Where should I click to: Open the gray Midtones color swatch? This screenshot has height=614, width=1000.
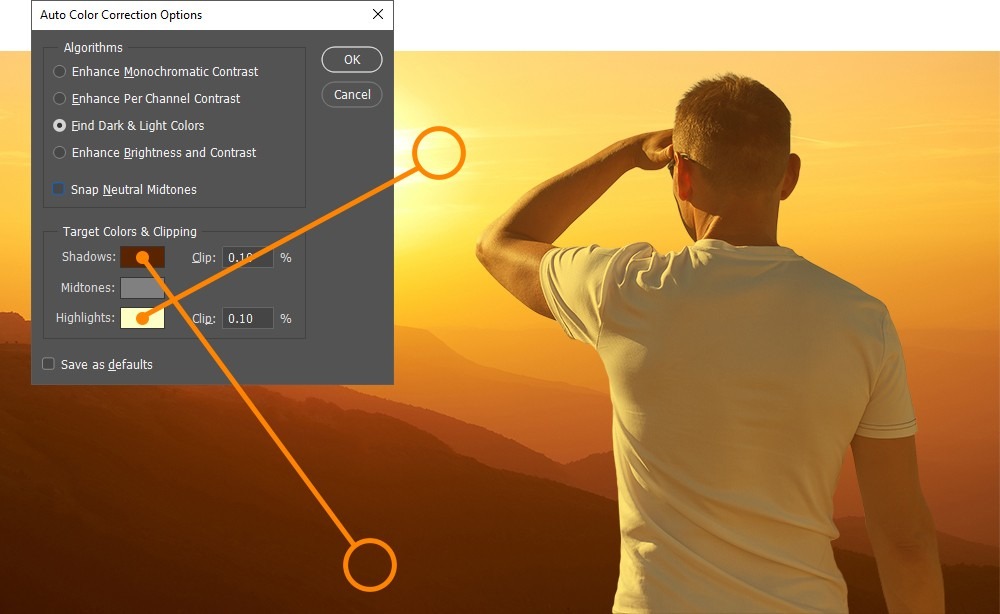(142, 288)
